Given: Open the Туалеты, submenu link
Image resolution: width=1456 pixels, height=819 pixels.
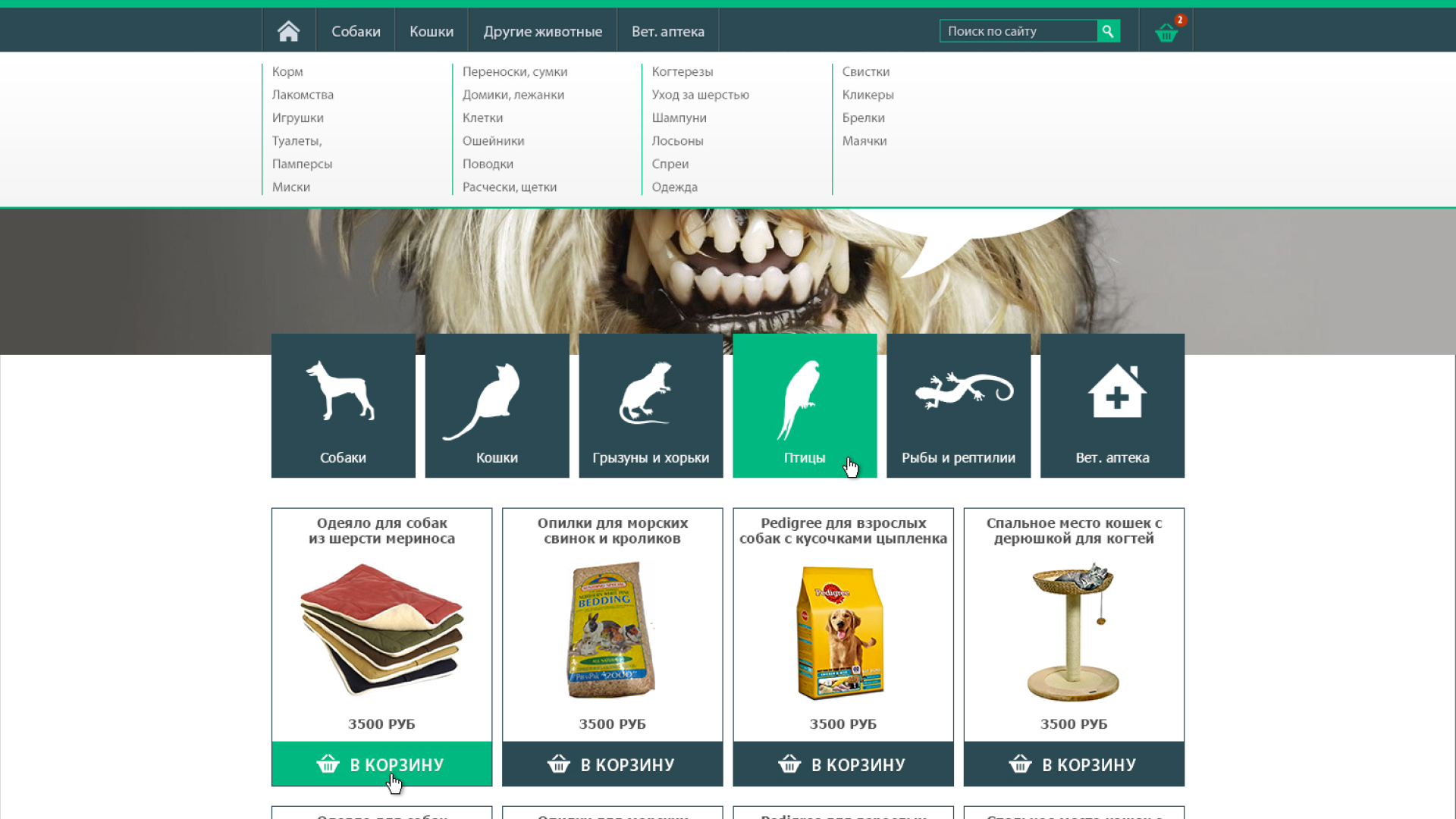Looking at the screenshot, I should pyautogui.click(x=297, y=141).
